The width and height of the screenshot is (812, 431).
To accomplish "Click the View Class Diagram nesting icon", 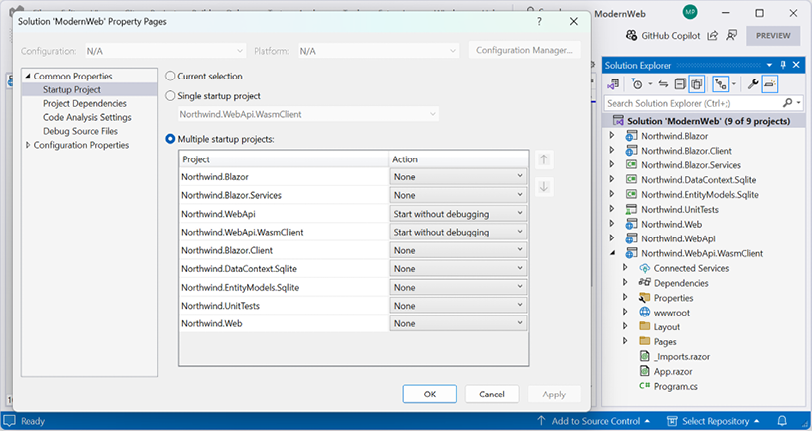I will 720,84.
